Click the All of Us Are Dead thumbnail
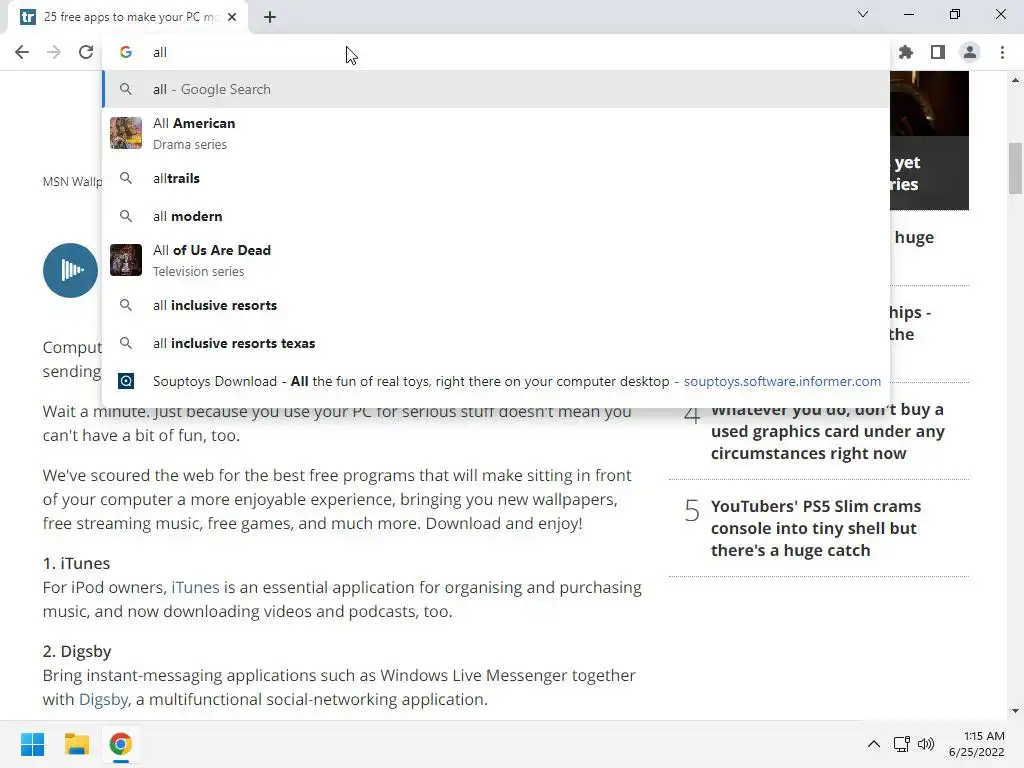The width and height of the screenshot is (1024, 768). 126,260
